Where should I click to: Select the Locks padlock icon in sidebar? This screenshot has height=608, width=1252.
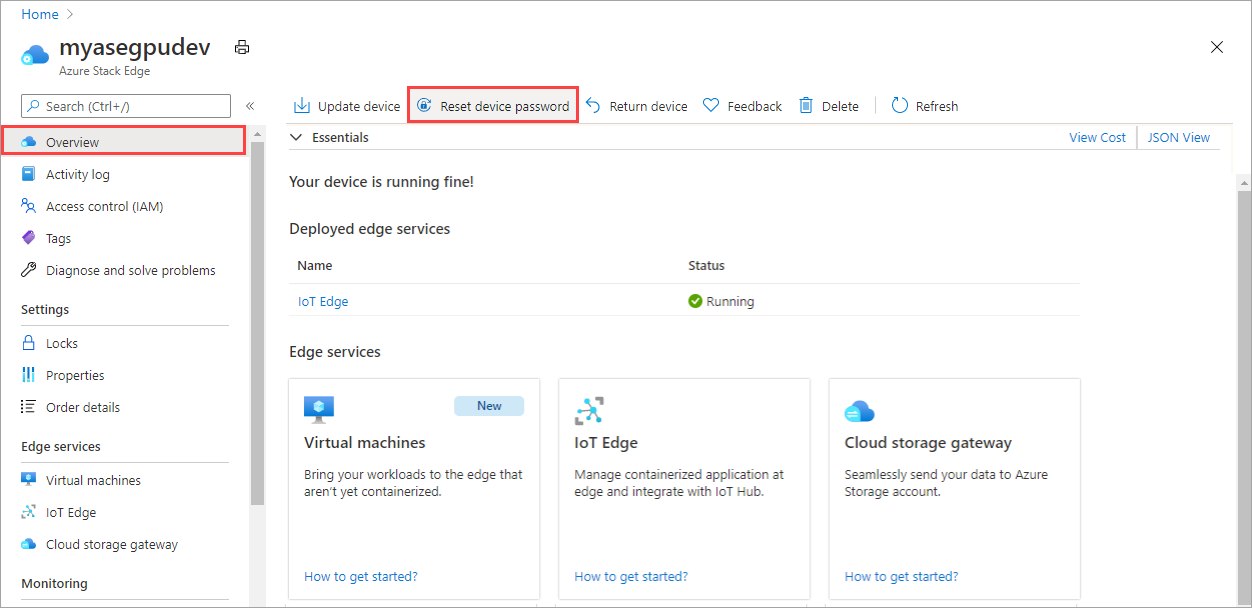pos(27,342)
